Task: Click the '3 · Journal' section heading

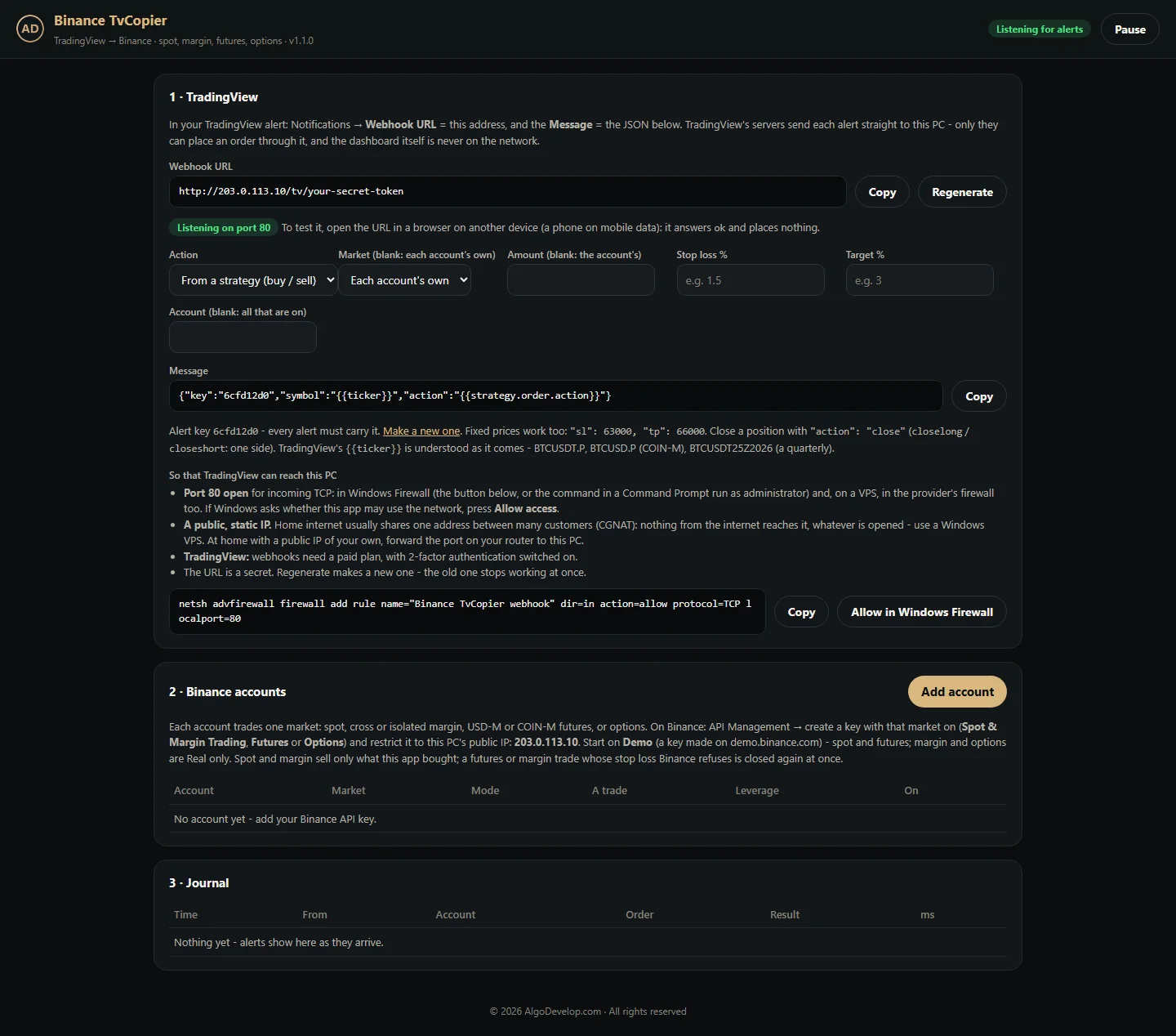Action: click(198, 883)
